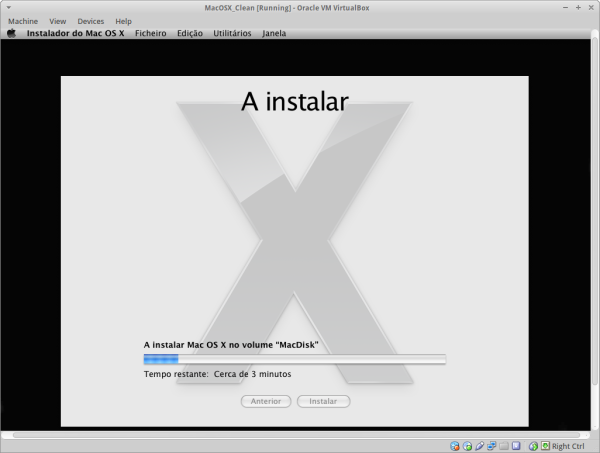Click the network adapters status icon
The width and height of the screenshot is (600, 453).
click(492, 446)
